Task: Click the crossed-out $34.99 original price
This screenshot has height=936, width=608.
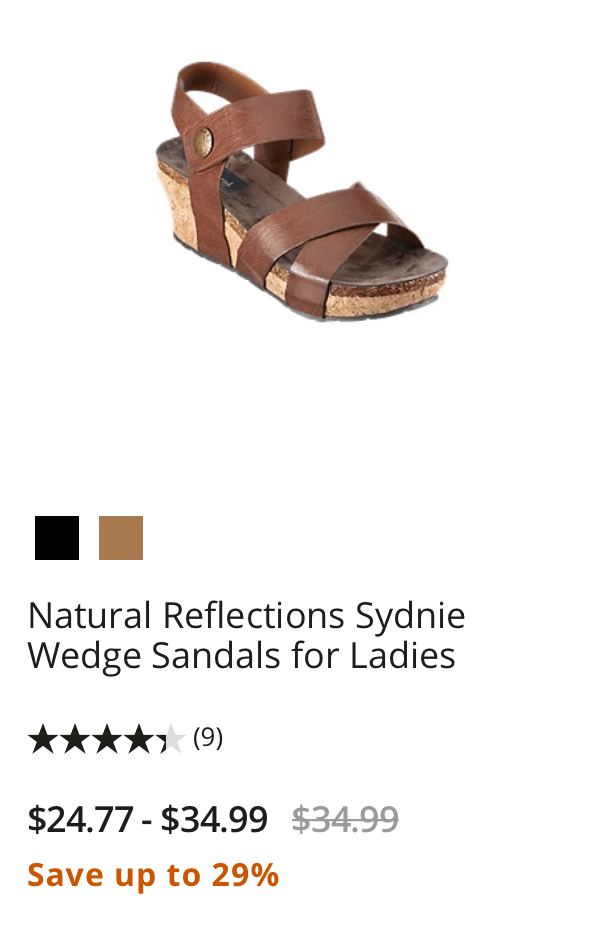Action: [345, 819]
